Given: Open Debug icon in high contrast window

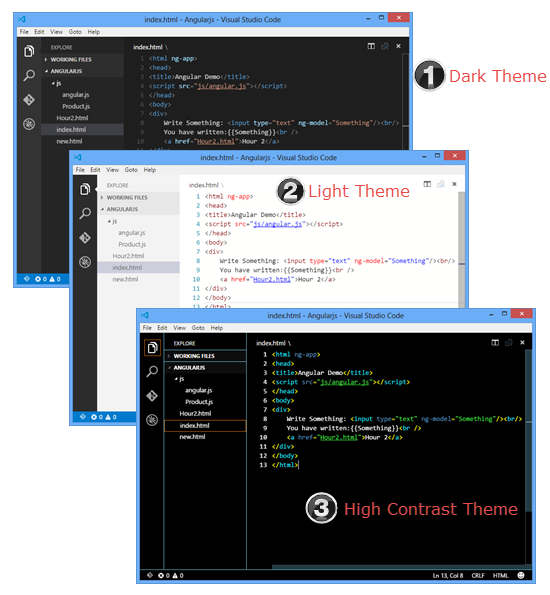Looking at the screenshot, I should (x=152, y=420).
